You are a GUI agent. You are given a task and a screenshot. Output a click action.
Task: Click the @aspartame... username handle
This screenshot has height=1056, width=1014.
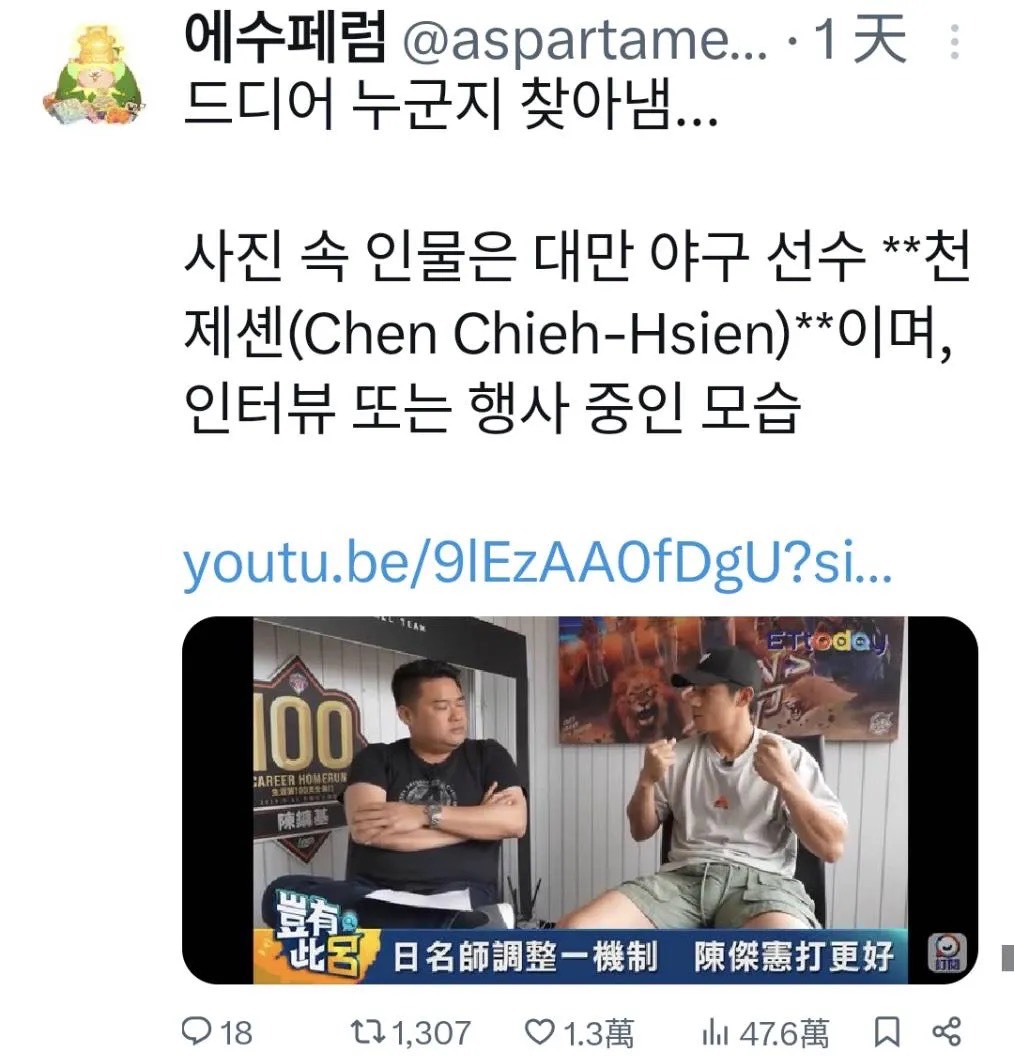click(584, 42)
